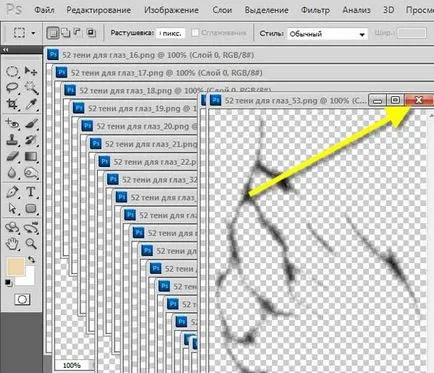434x373 pixels.
Task: Open the Выделение menu
Action: pos(267,10)
